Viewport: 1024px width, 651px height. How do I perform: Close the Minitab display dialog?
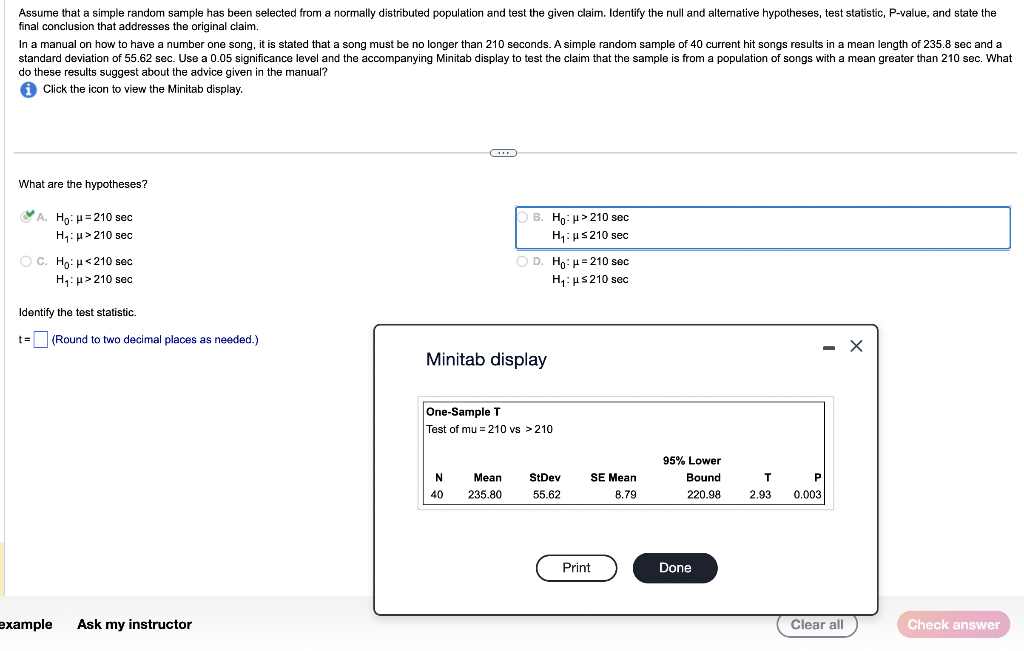click(856, 346)
